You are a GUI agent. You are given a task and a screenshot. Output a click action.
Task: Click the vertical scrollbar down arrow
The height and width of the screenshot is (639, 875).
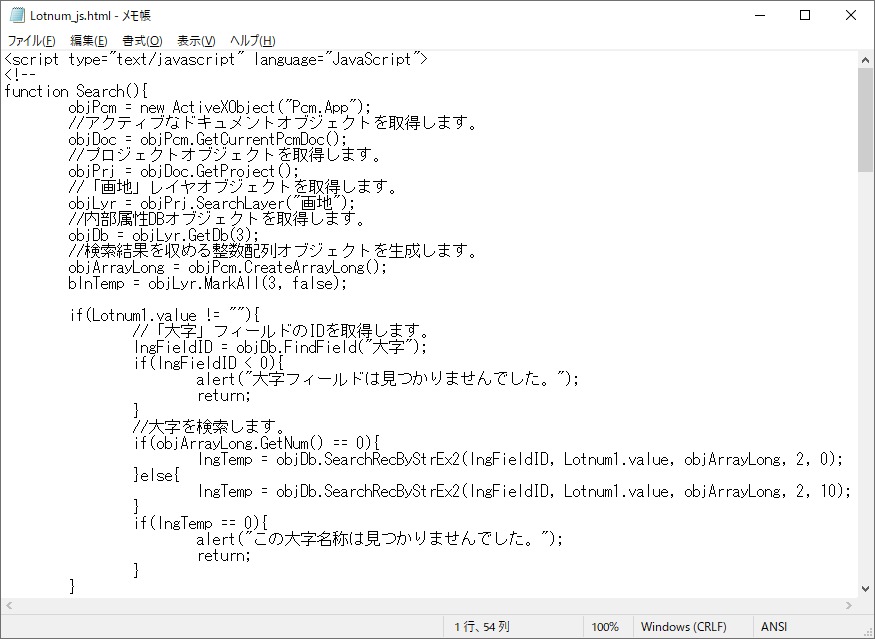(x=866, y=589)
